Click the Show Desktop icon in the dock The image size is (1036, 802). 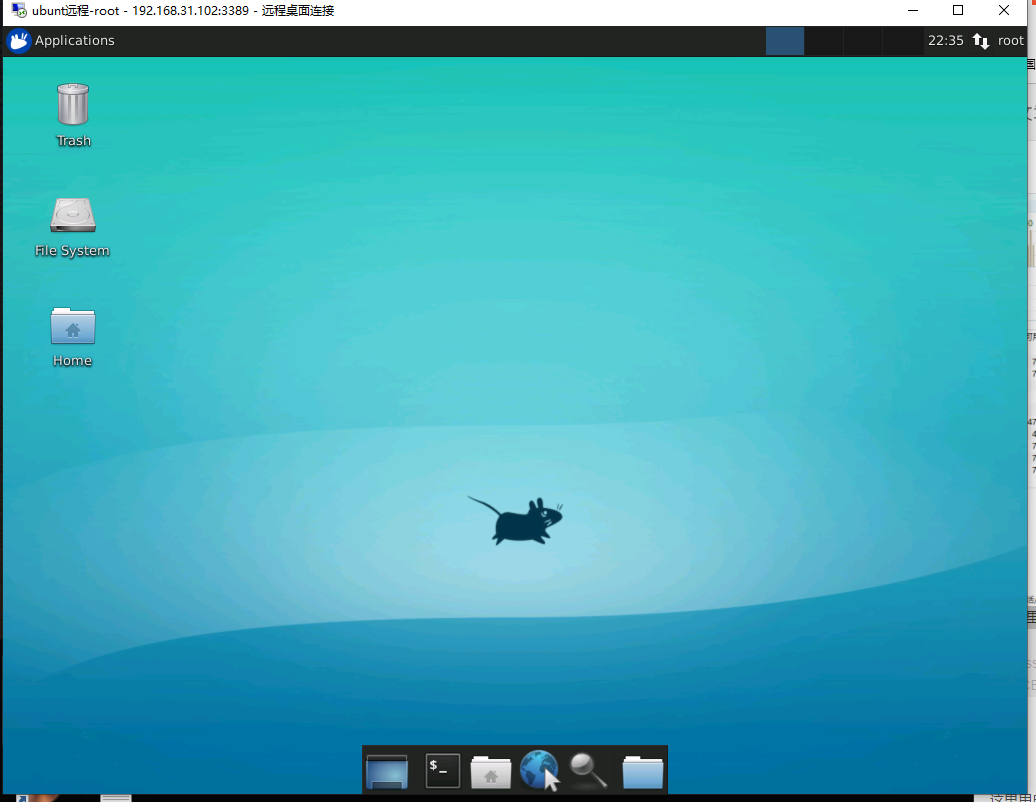pyautogui.click(x=387, y=770)
